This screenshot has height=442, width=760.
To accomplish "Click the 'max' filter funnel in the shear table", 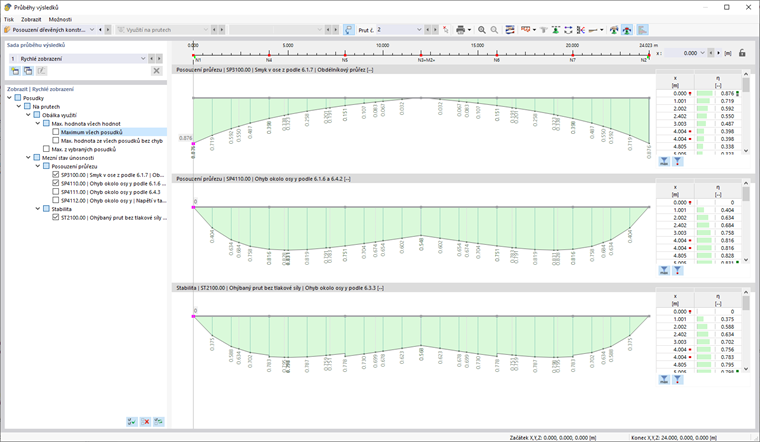I will (664, 161).
